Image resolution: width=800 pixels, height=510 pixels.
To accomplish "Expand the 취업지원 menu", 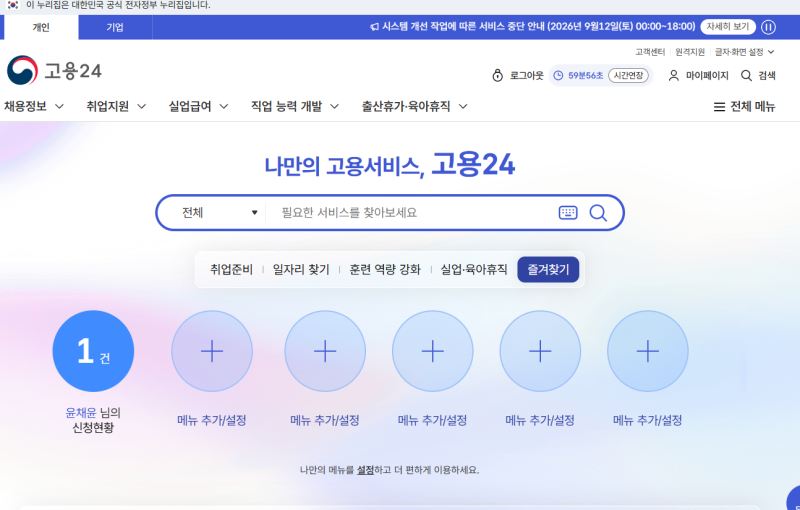I will coord(116,106).
